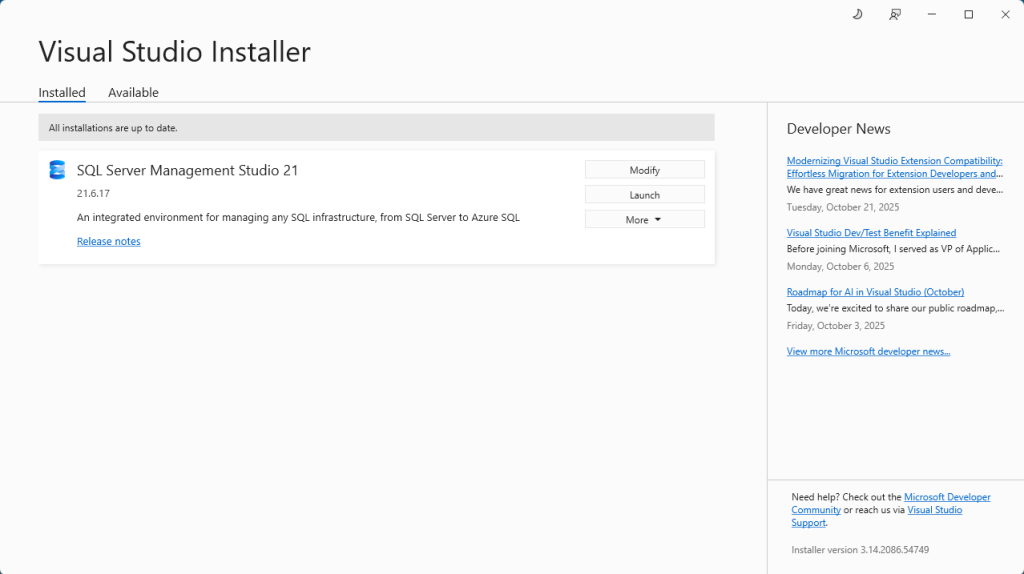The width and height of the screenshot is (1024, 574).
Task: Click the version number 21.6.17
Action: pos(93,193)
